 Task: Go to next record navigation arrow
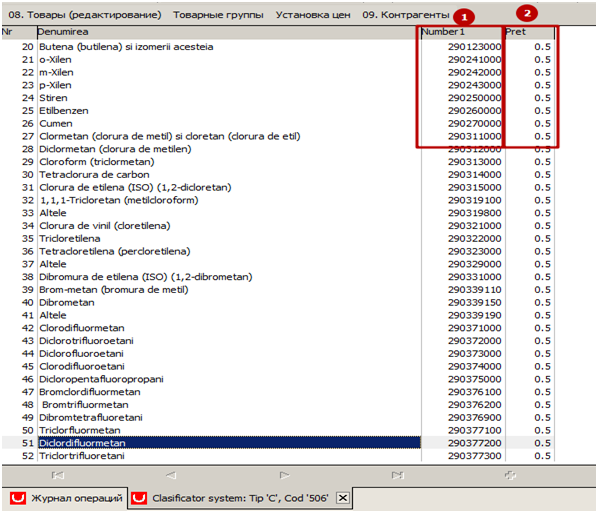click(x=285, y=475)
